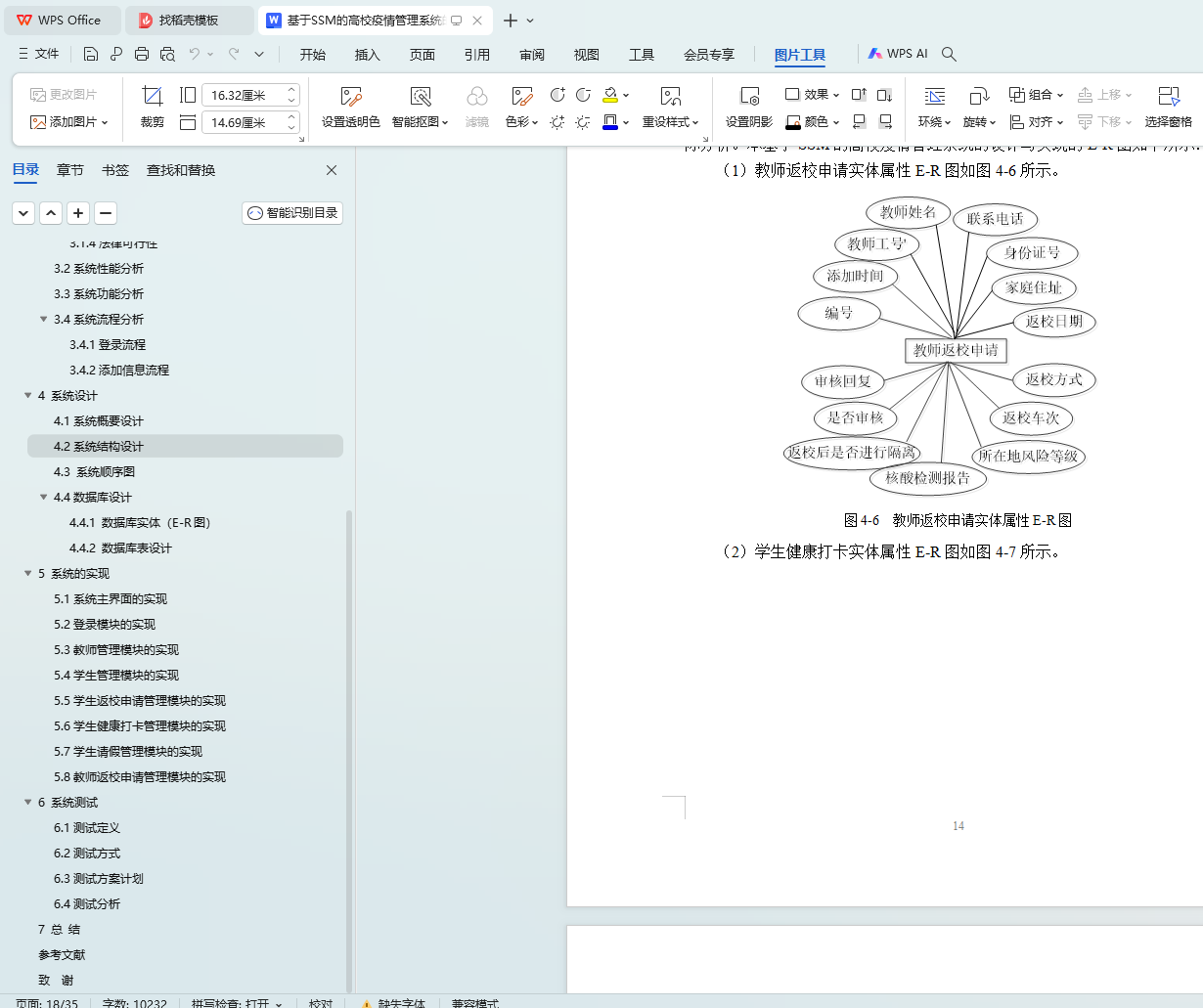Viewport: 1203px width, 1008px height.
Task: Click the Undo arrow icon
Action: [194, 54]
